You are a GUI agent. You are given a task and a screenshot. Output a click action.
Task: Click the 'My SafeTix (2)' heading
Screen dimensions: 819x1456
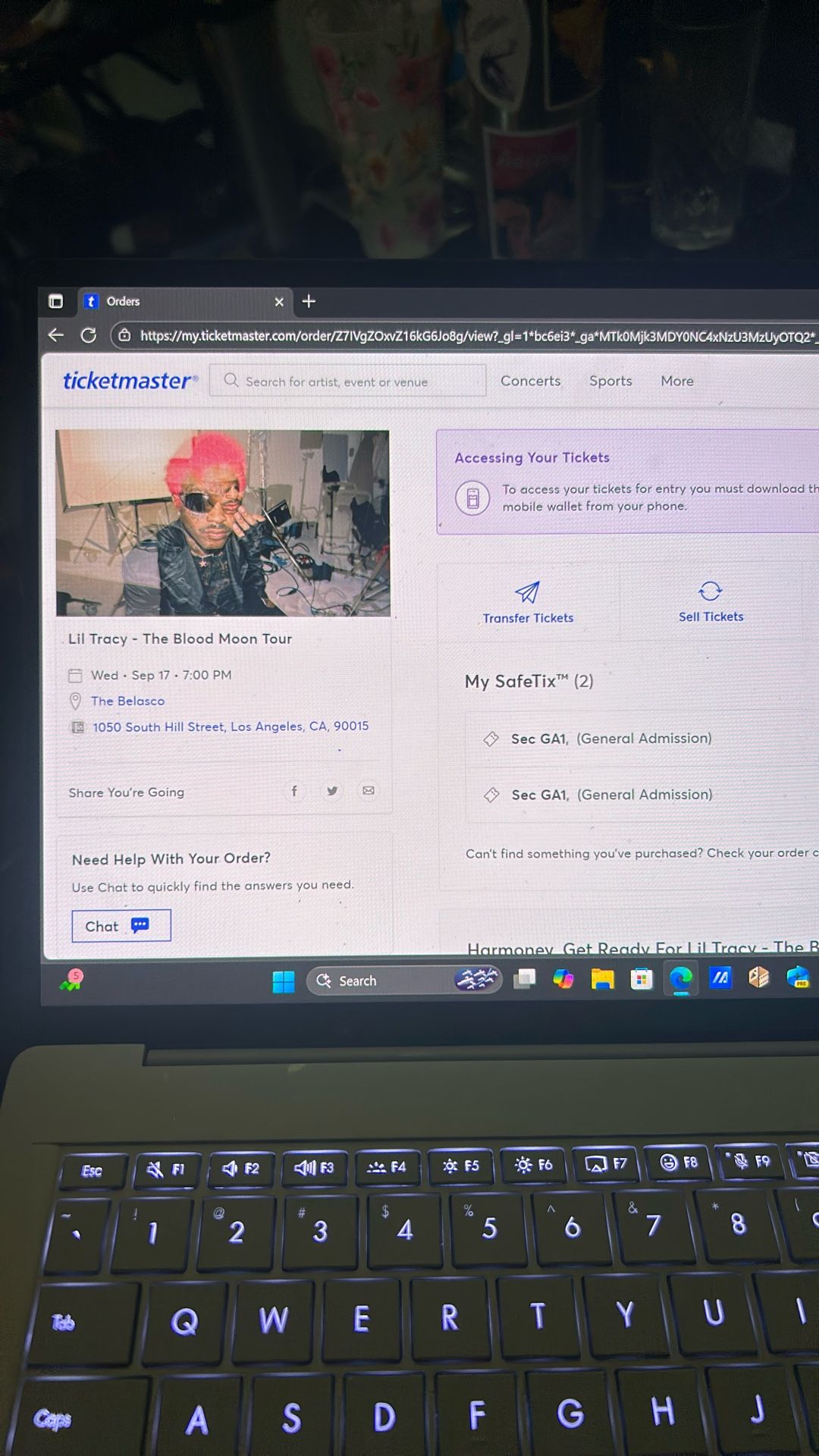point(529,681)
